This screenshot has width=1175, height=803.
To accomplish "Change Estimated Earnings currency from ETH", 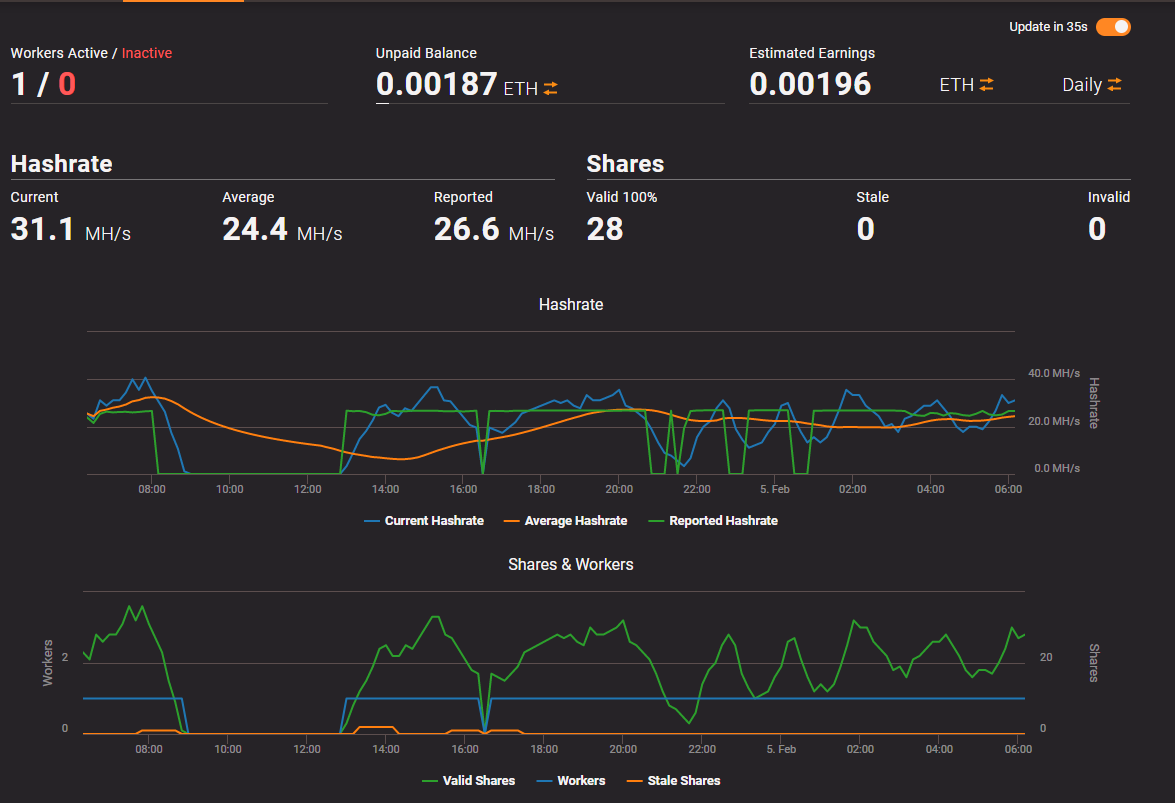I will [957, 85].
